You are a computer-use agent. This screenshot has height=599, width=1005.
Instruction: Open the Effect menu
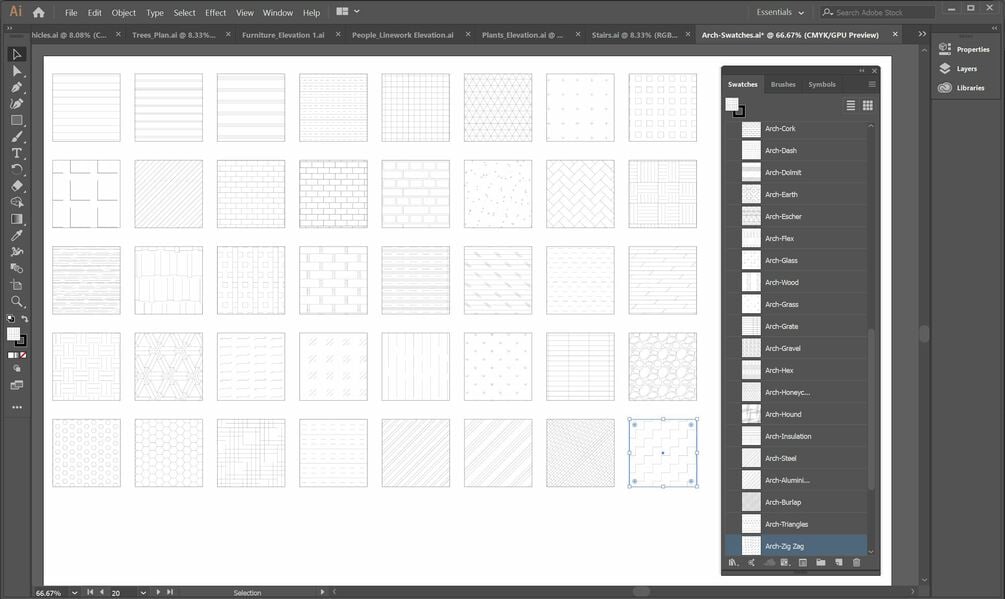[215, 12]
